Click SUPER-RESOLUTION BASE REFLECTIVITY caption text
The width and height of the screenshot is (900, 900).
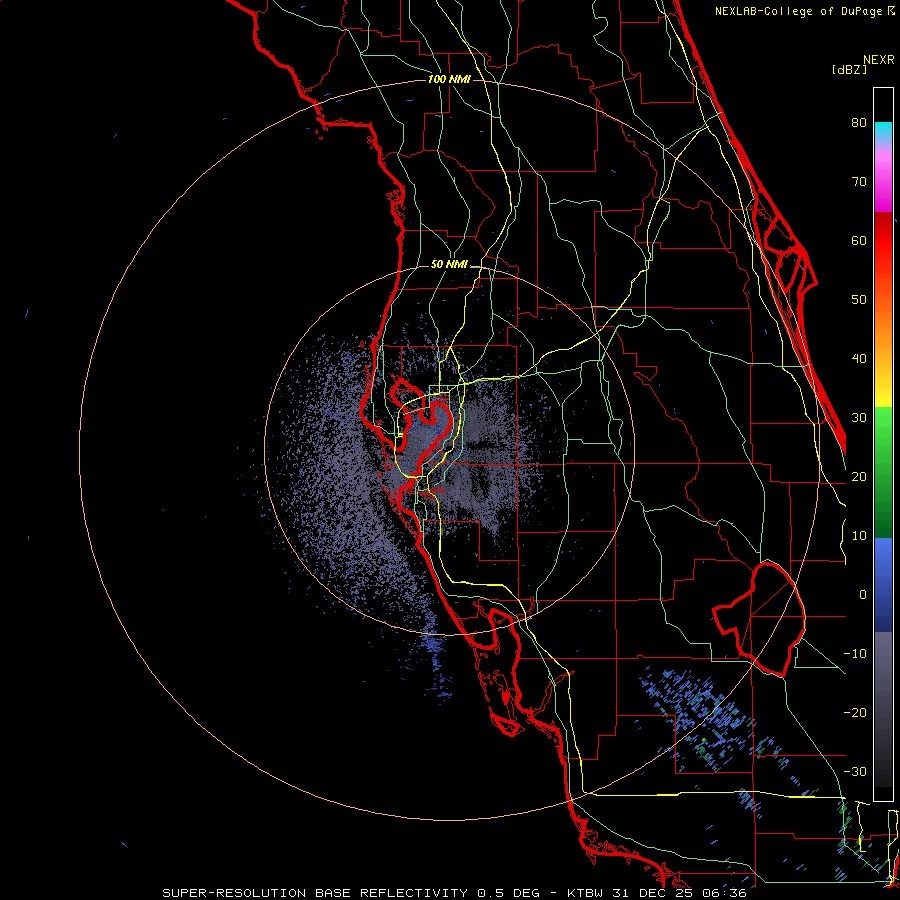314,893
